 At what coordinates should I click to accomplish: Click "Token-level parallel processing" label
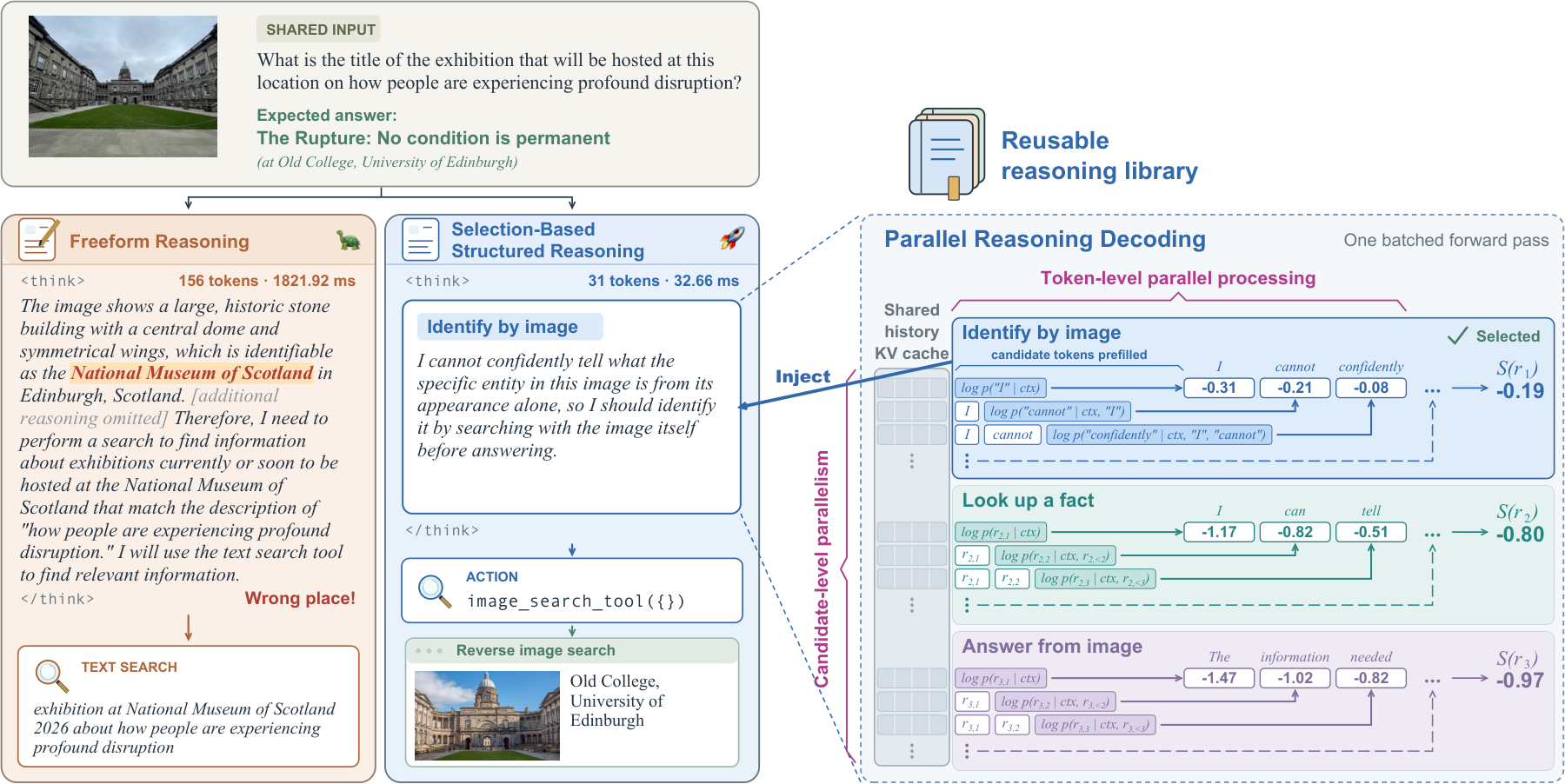1178,278
